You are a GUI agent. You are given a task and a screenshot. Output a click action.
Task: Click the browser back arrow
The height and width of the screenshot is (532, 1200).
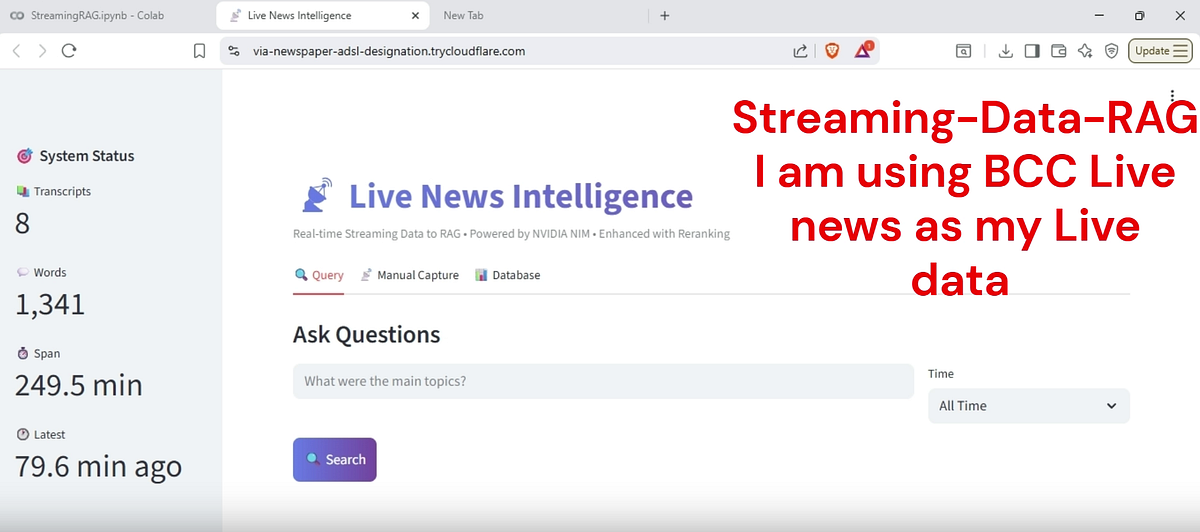point(16,51)
